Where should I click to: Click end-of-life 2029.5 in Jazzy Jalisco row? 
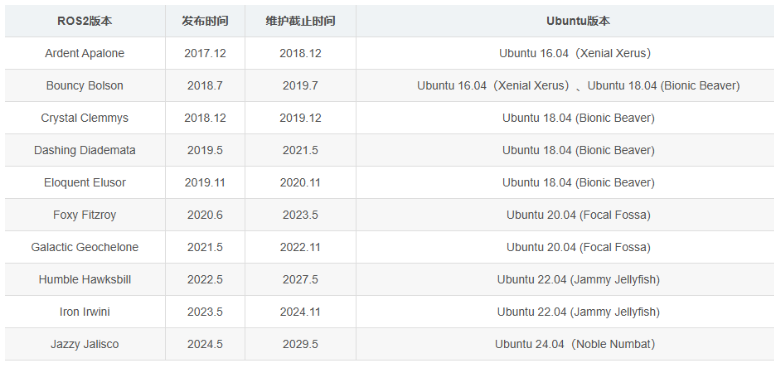pos(300,344)
